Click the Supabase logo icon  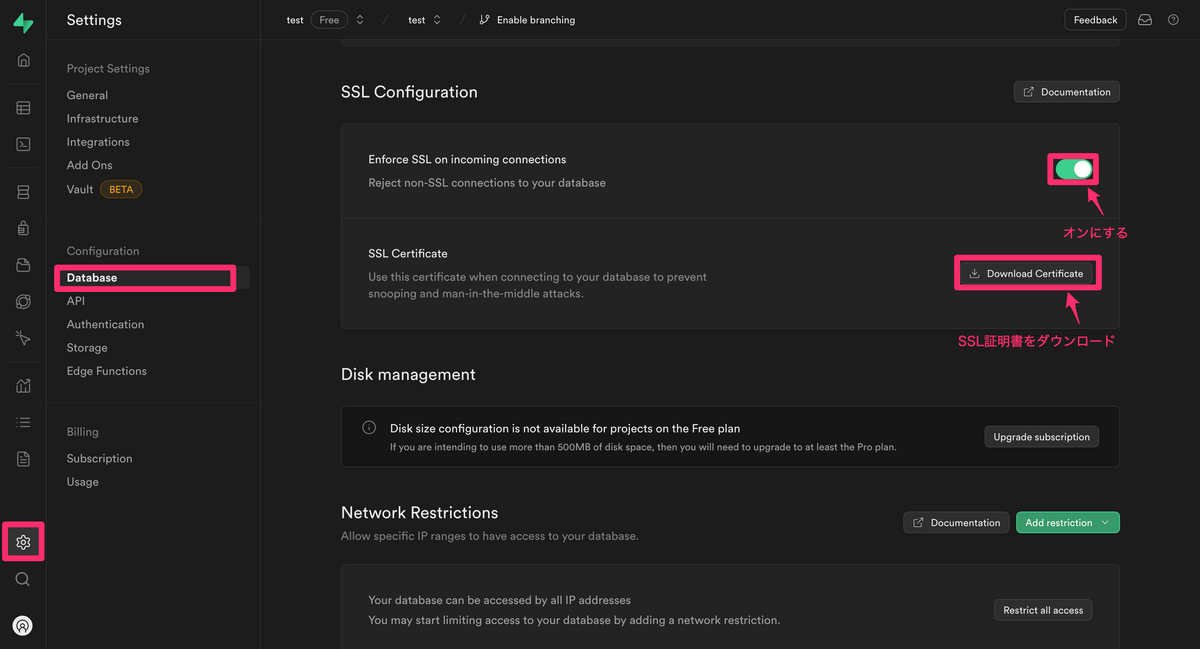click(23, 20)
